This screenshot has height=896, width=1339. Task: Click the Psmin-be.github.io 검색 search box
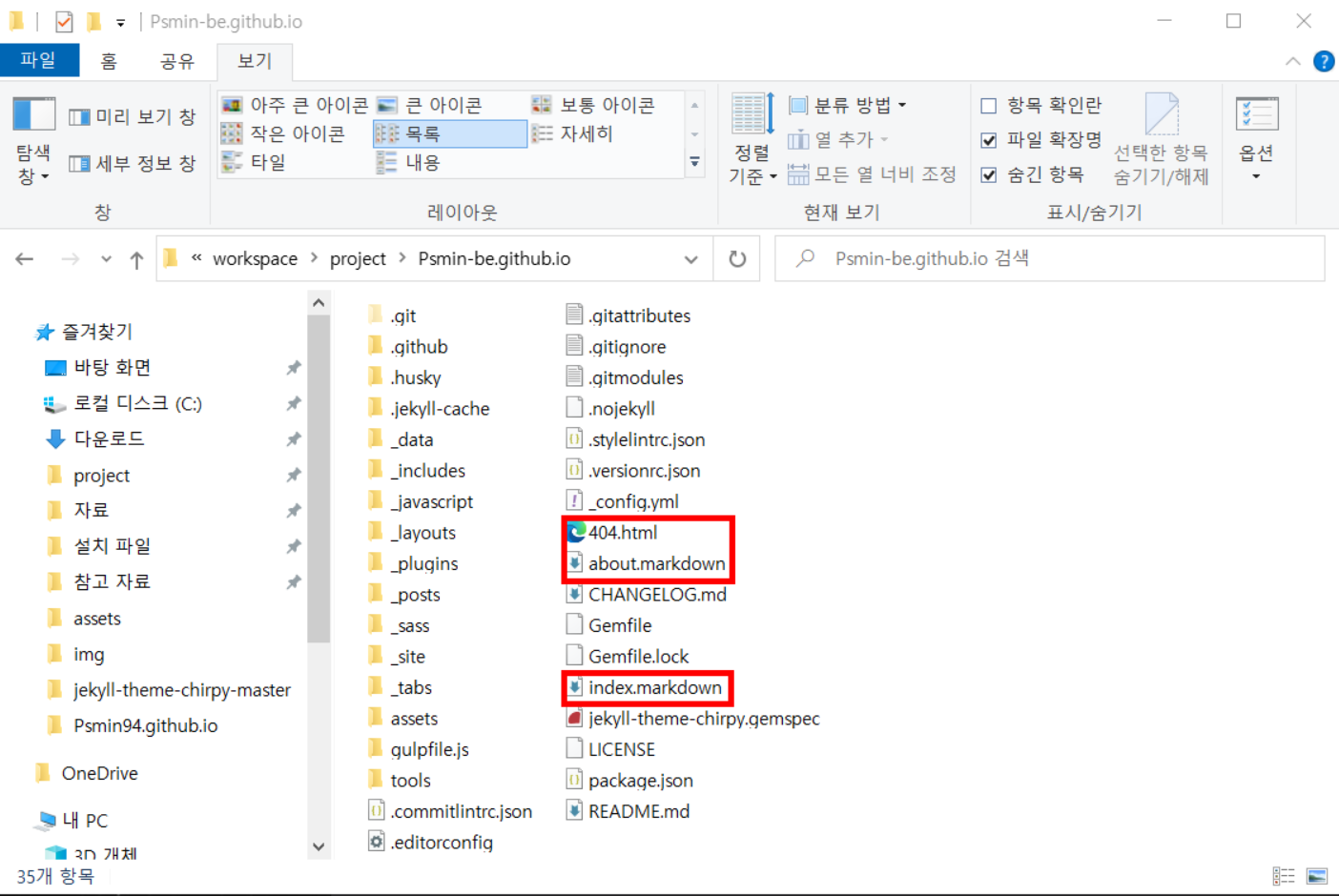click(x=1049, y=258)
